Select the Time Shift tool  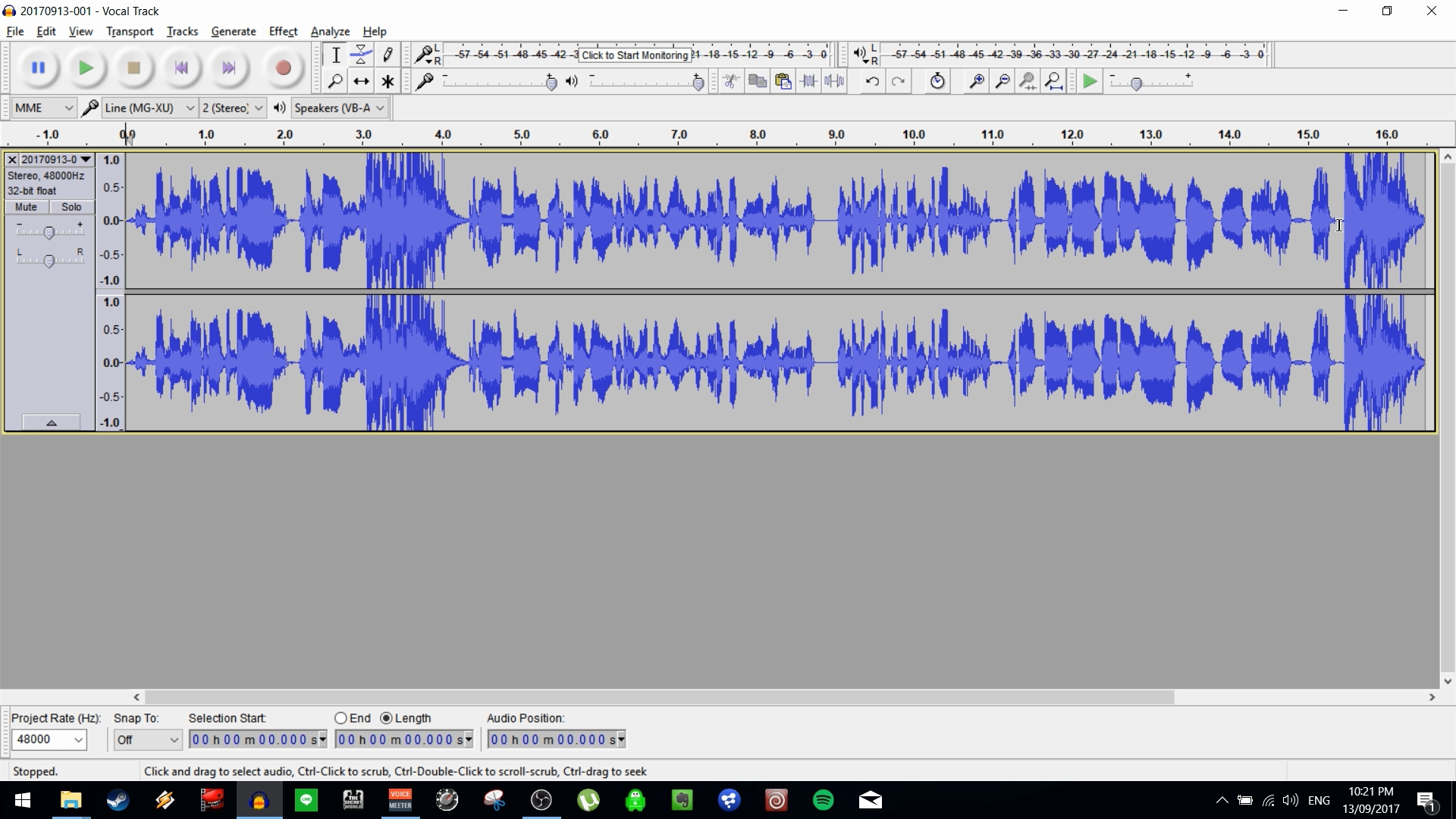pos(361,81)
